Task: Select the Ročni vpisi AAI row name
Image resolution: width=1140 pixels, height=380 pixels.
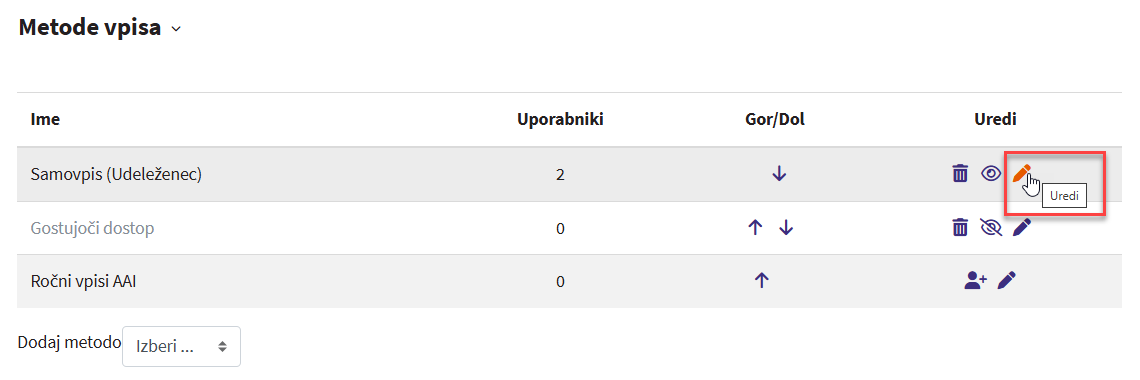Action: pos(84,281)
